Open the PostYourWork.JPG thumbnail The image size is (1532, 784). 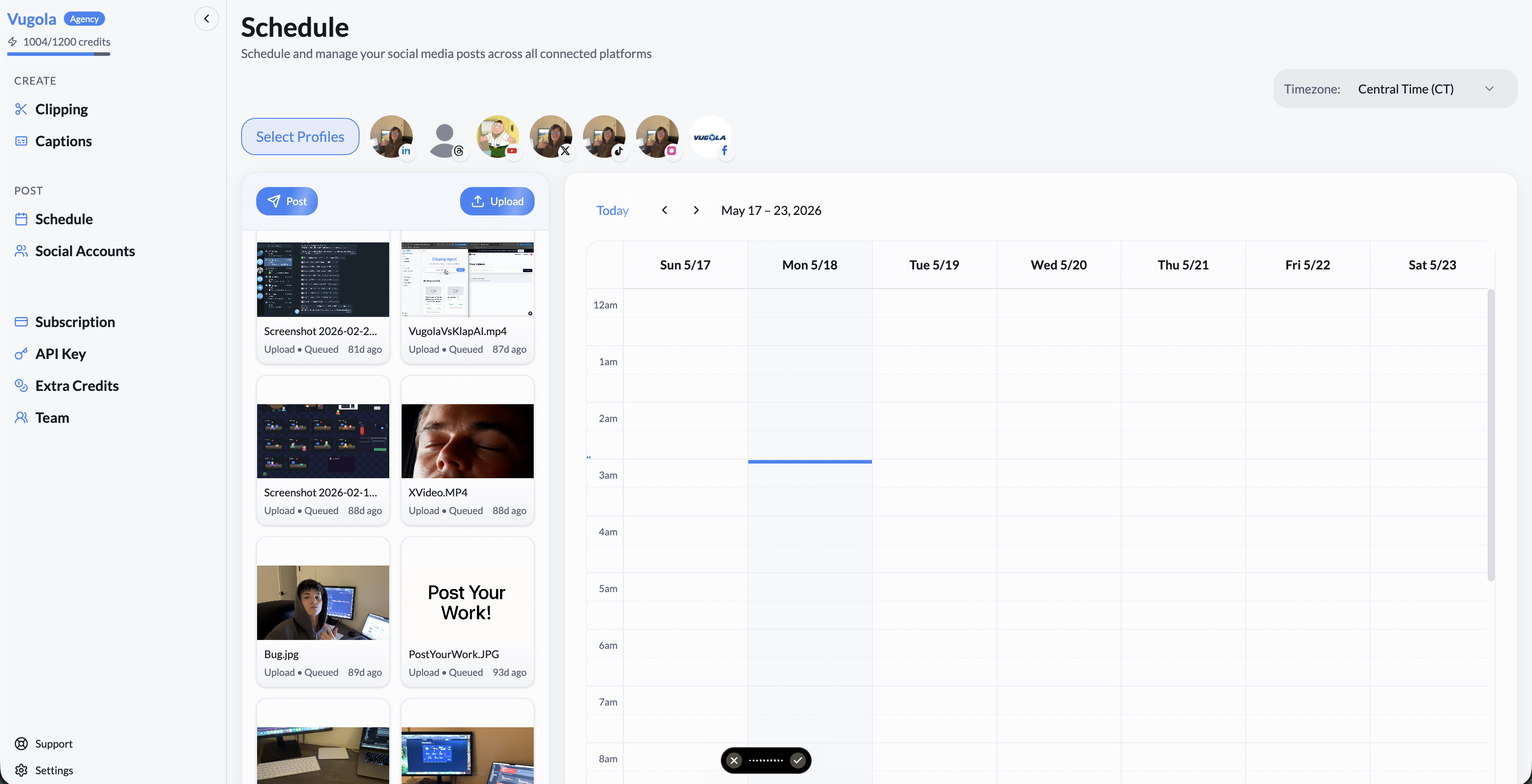click(468, 603)
